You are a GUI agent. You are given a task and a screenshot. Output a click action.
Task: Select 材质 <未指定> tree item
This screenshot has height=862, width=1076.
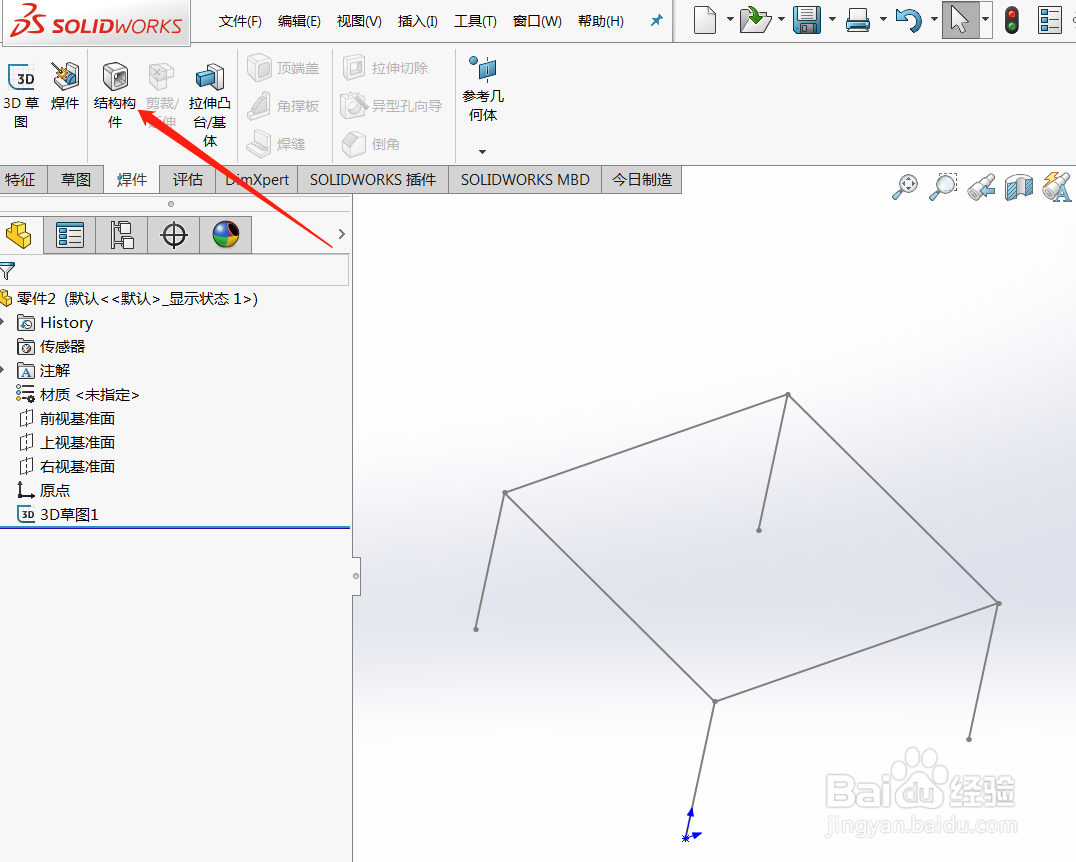pyautogui.click(x=78, y=395)
